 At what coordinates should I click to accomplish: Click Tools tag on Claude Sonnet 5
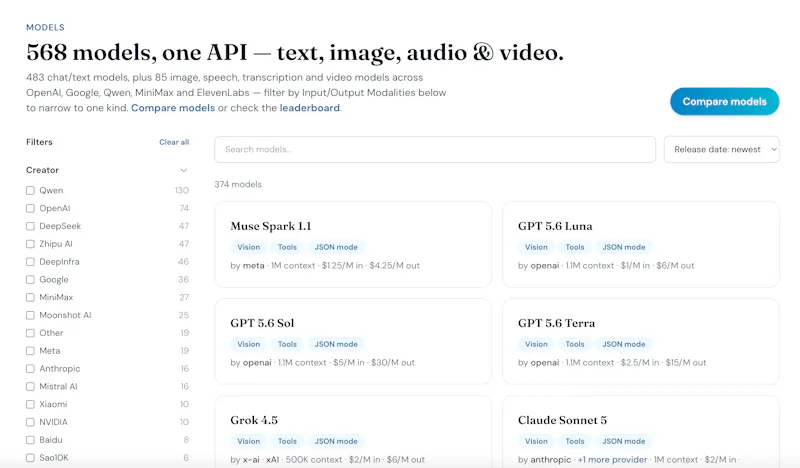tap(575, 441)
